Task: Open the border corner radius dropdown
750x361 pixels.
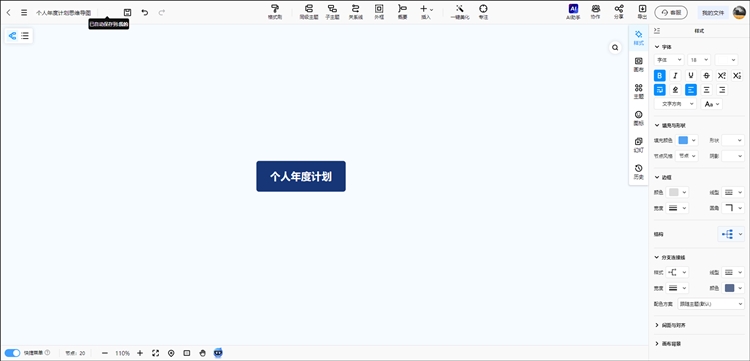Action: coord(733,208)
